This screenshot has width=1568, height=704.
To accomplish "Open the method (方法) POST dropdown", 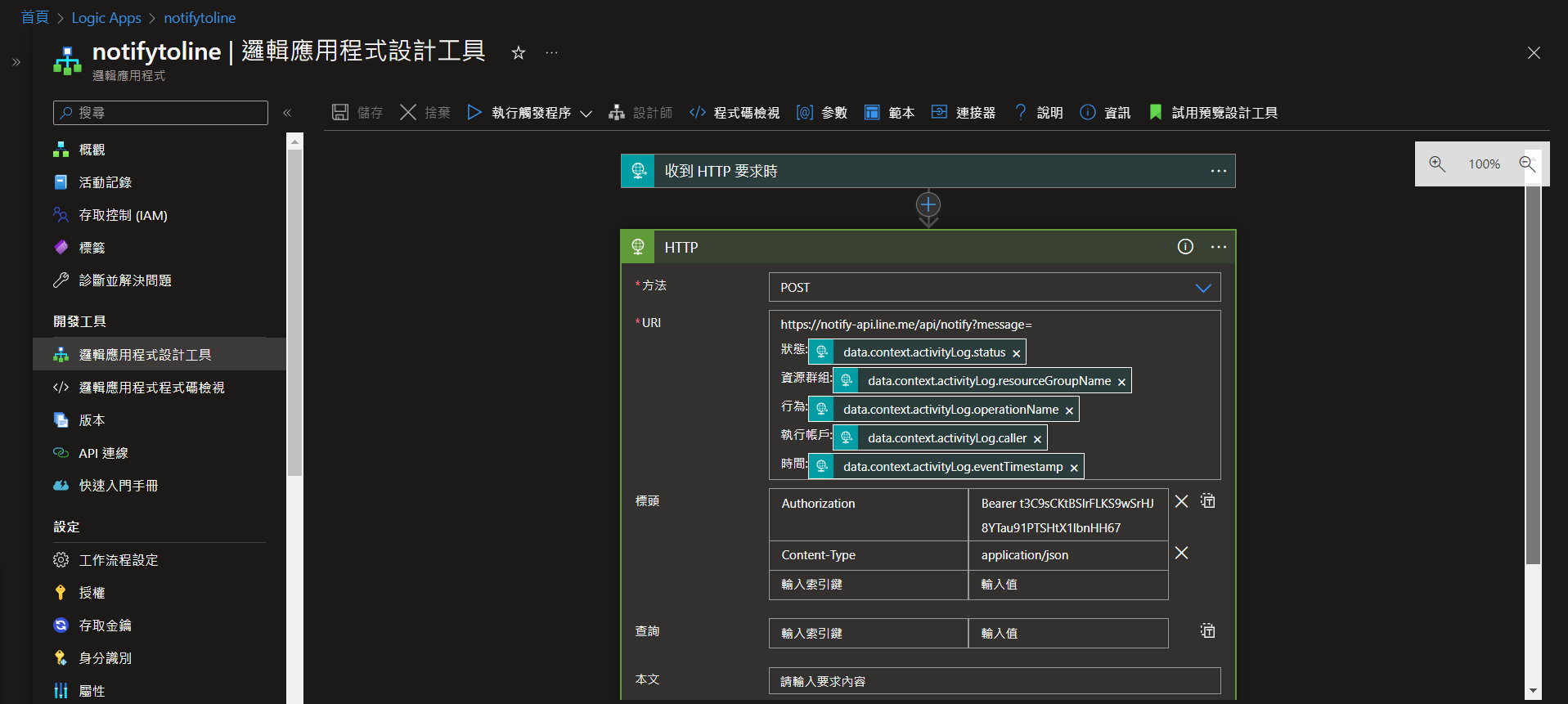I will (995, 287).
